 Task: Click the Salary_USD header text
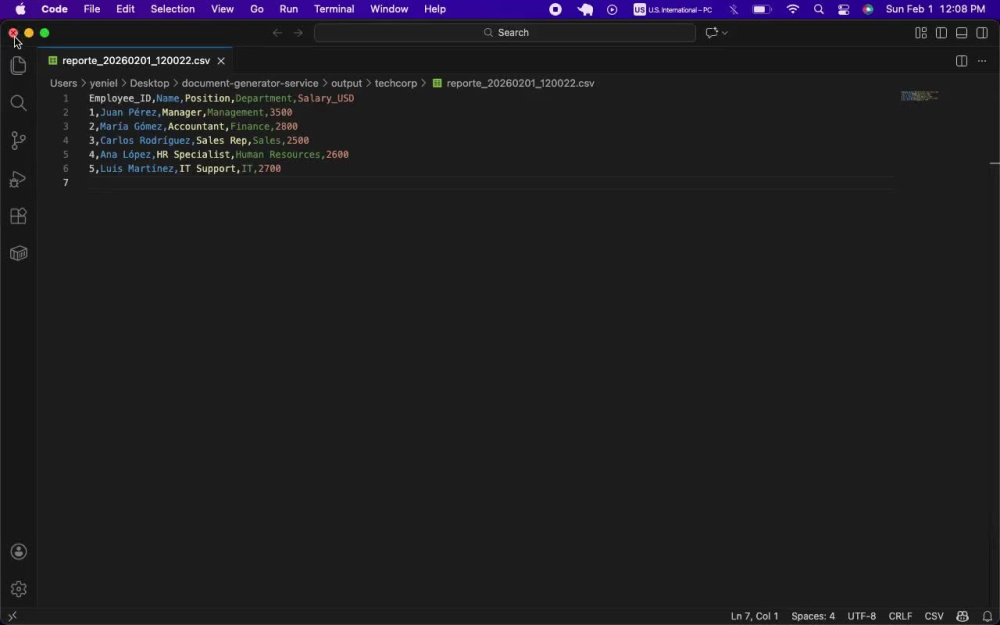325,98
